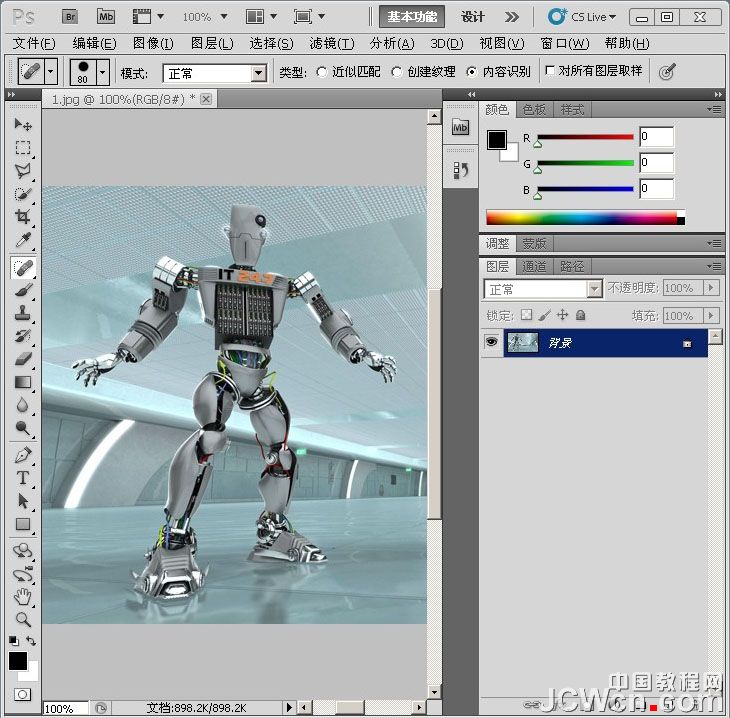The width and height of the screenshot is (730, 718).
Task: Show more workspaces chevron
Action: 512,17
